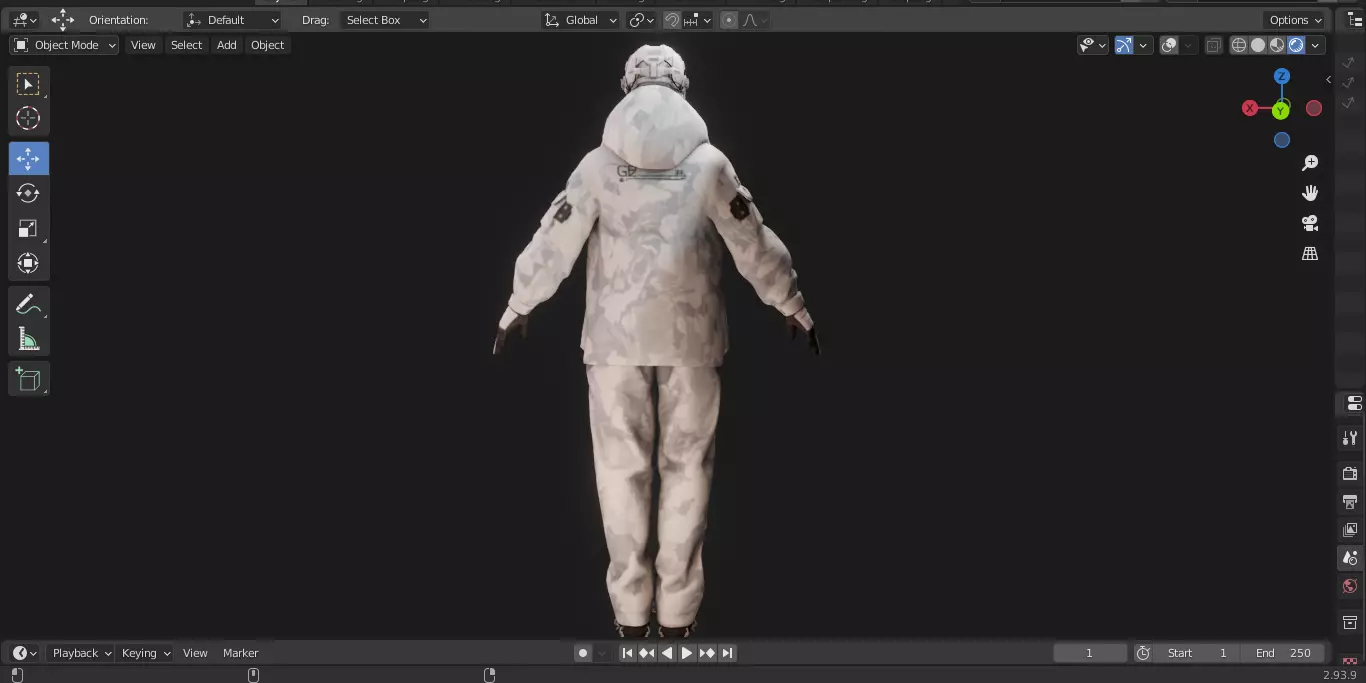Select the Add Cube tool
The height and width of the screenshot is (683, 1366).
coord(28,379)
